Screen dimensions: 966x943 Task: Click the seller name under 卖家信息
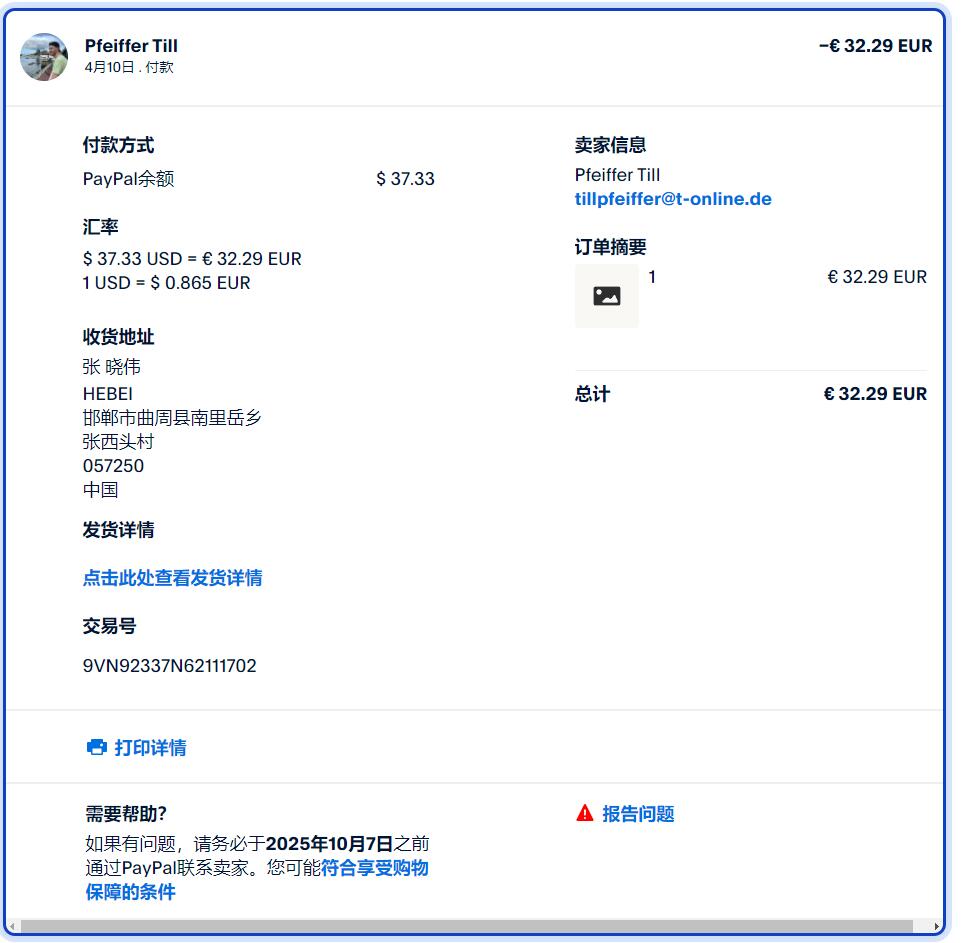click(x=617, y=175)
